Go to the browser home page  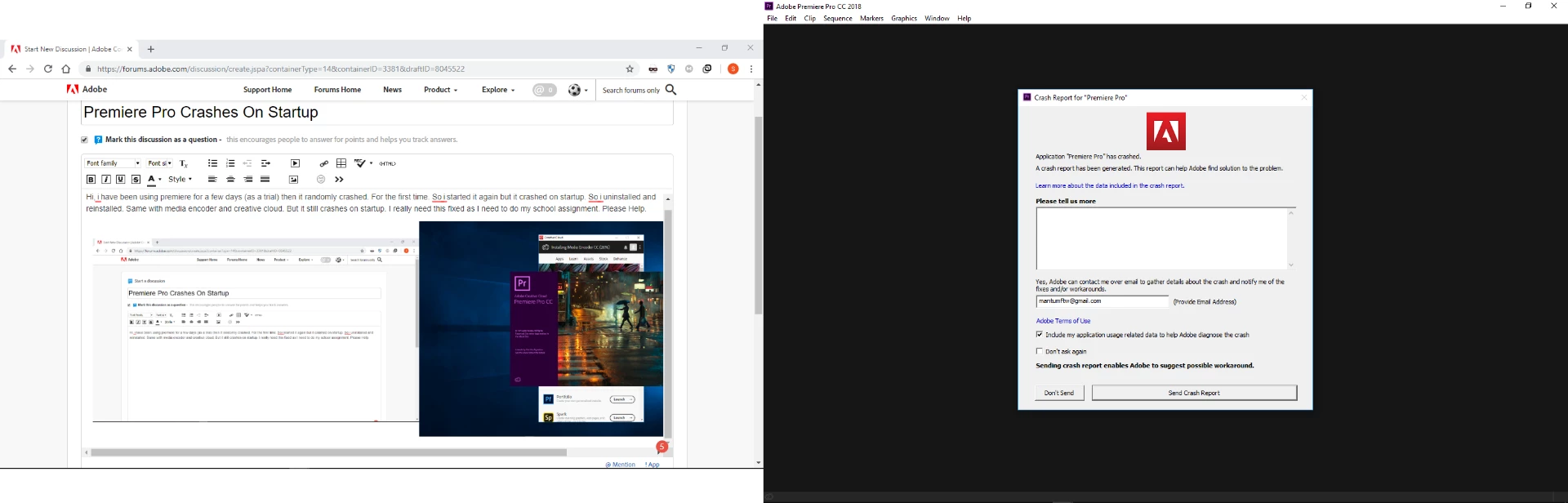pyautogui.click(x=66, y=69)
